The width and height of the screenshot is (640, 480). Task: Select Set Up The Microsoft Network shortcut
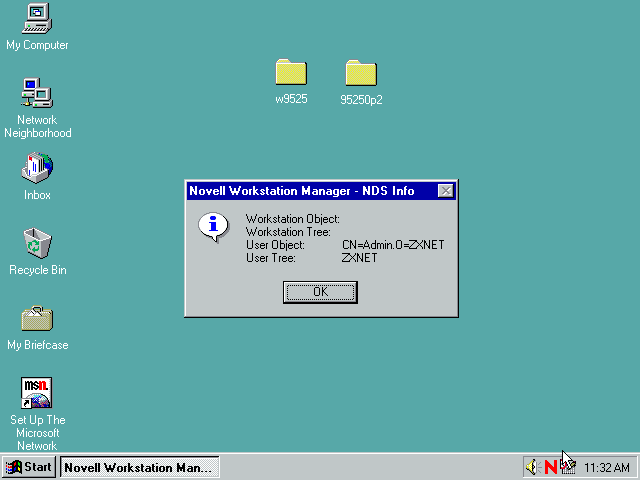(37, 393)
